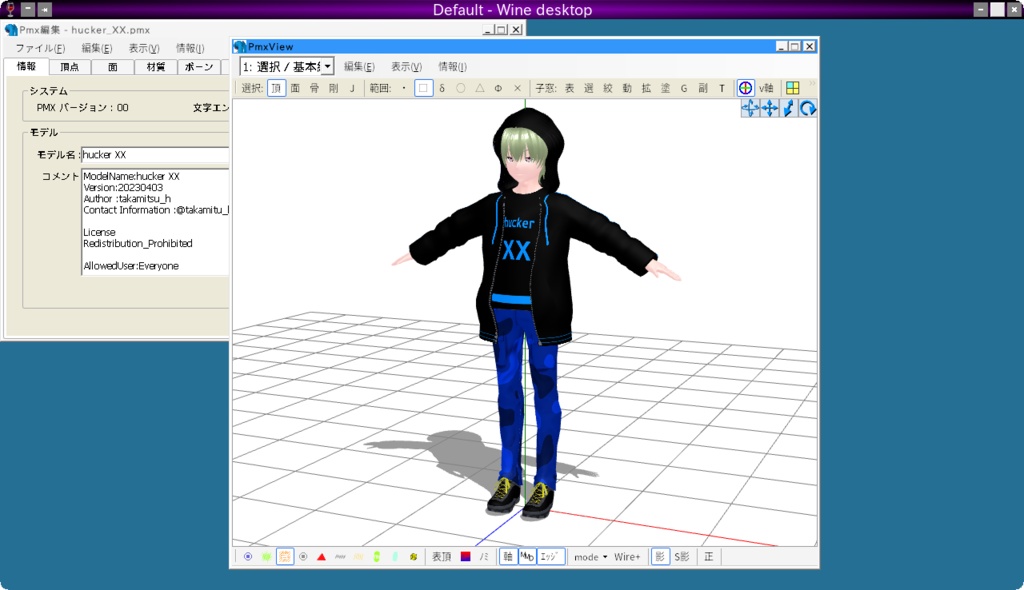Select the 骨 bone selection mode

[x=313, y=88]
